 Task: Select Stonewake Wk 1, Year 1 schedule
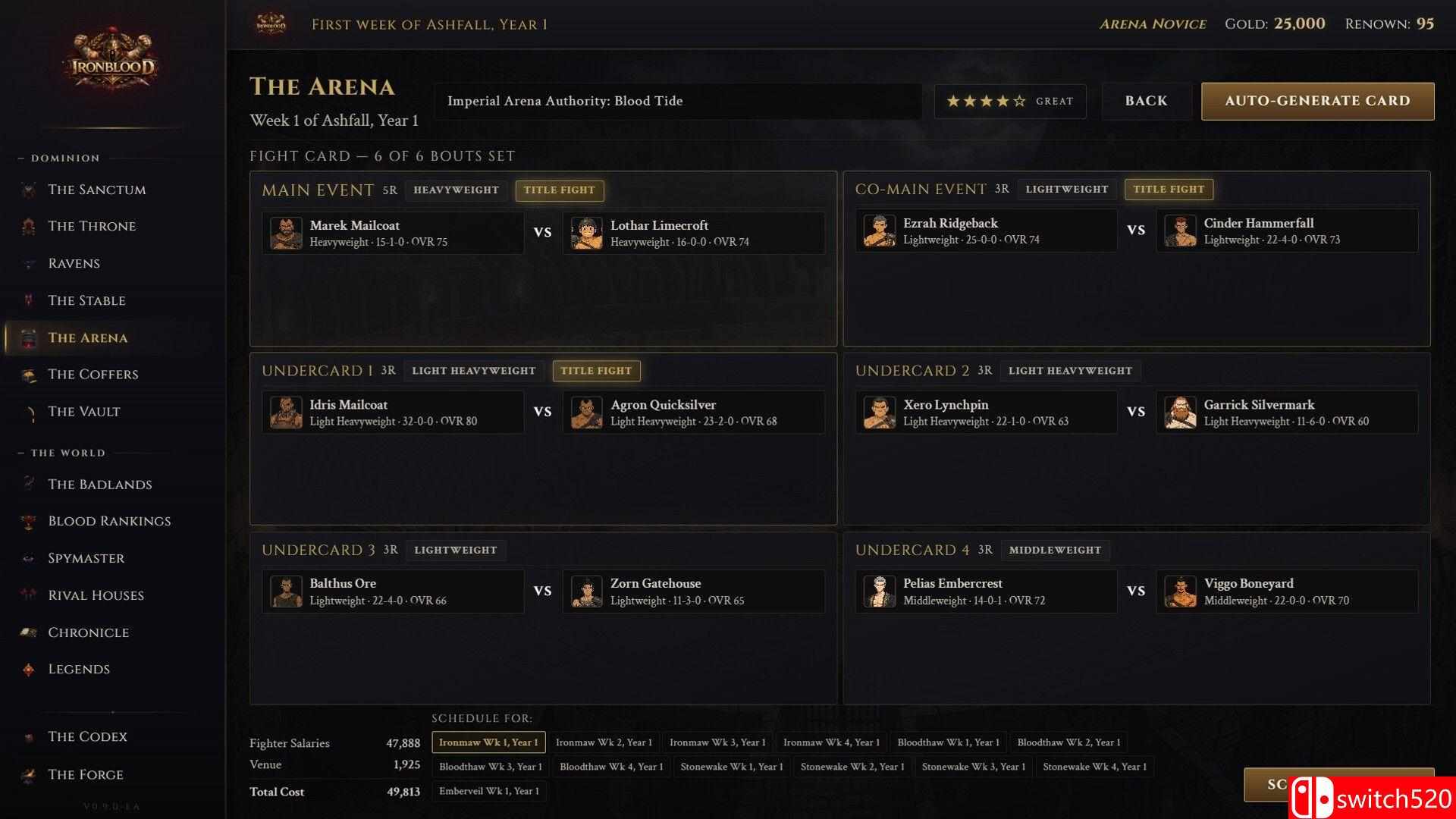coord(732,767)
